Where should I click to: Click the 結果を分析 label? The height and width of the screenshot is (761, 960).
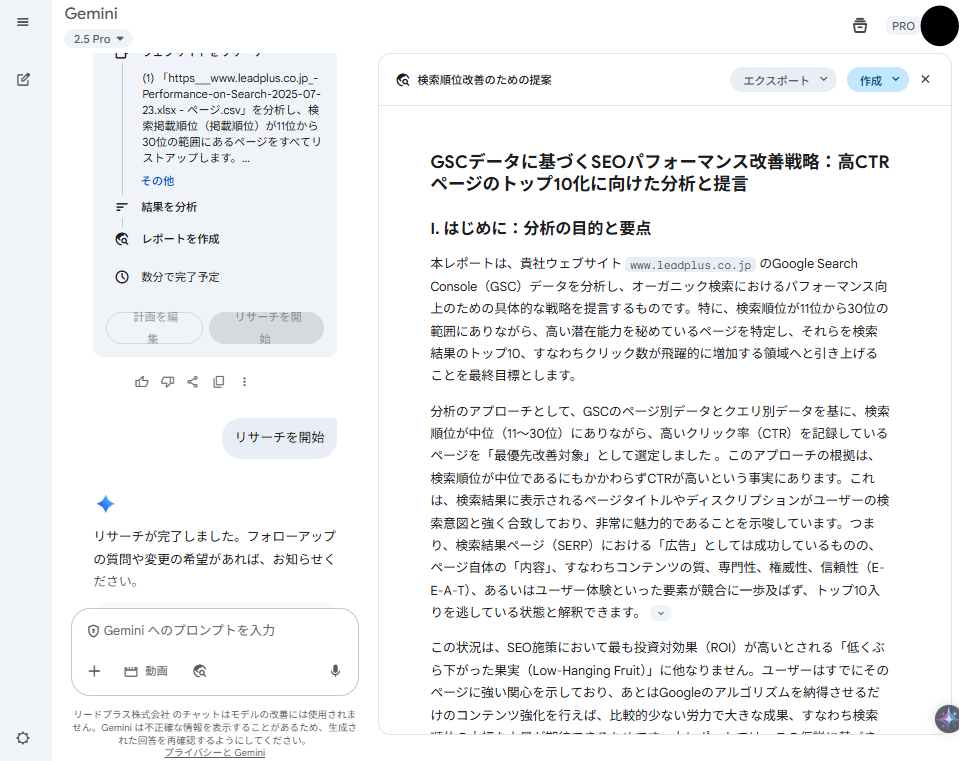(x=169, y=207)
